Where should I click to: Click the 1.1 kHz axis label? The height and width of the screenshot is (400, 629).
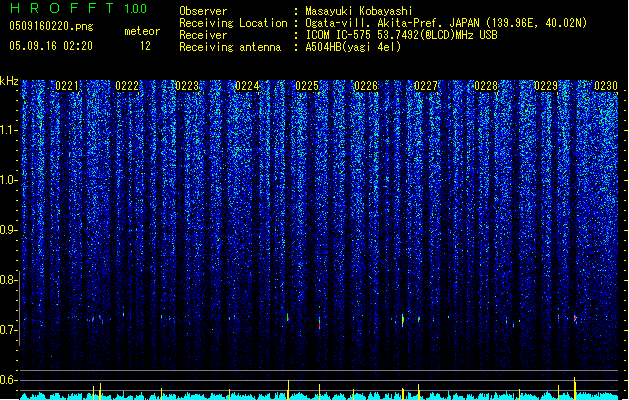9,130
